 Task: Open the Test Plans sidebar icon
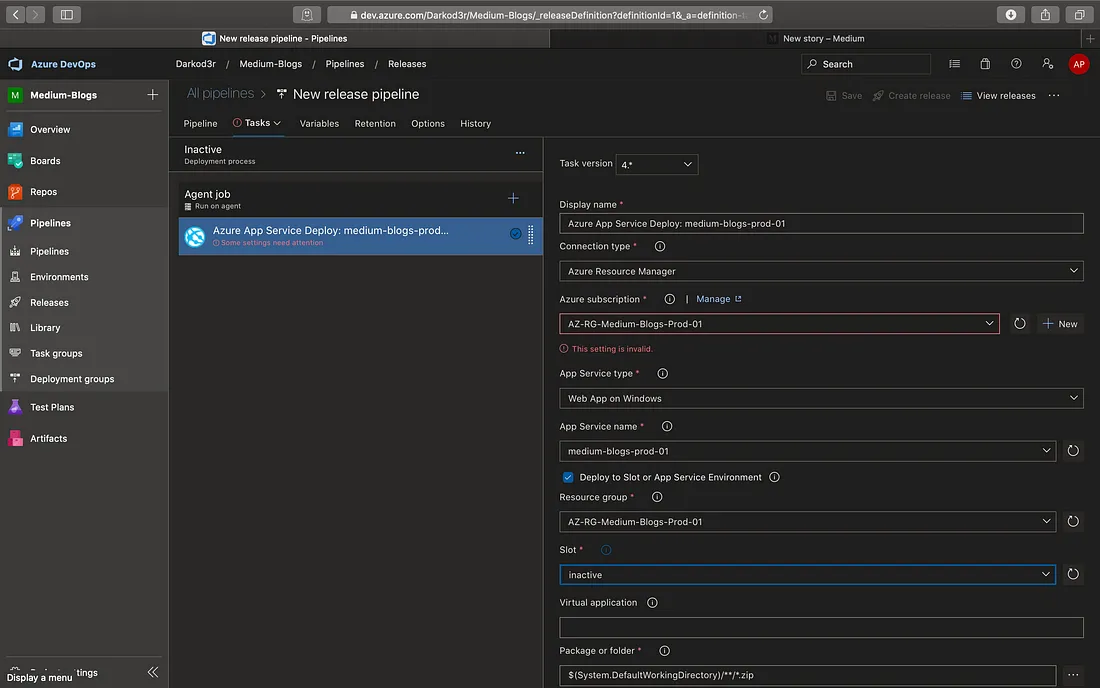click(15, 407)
